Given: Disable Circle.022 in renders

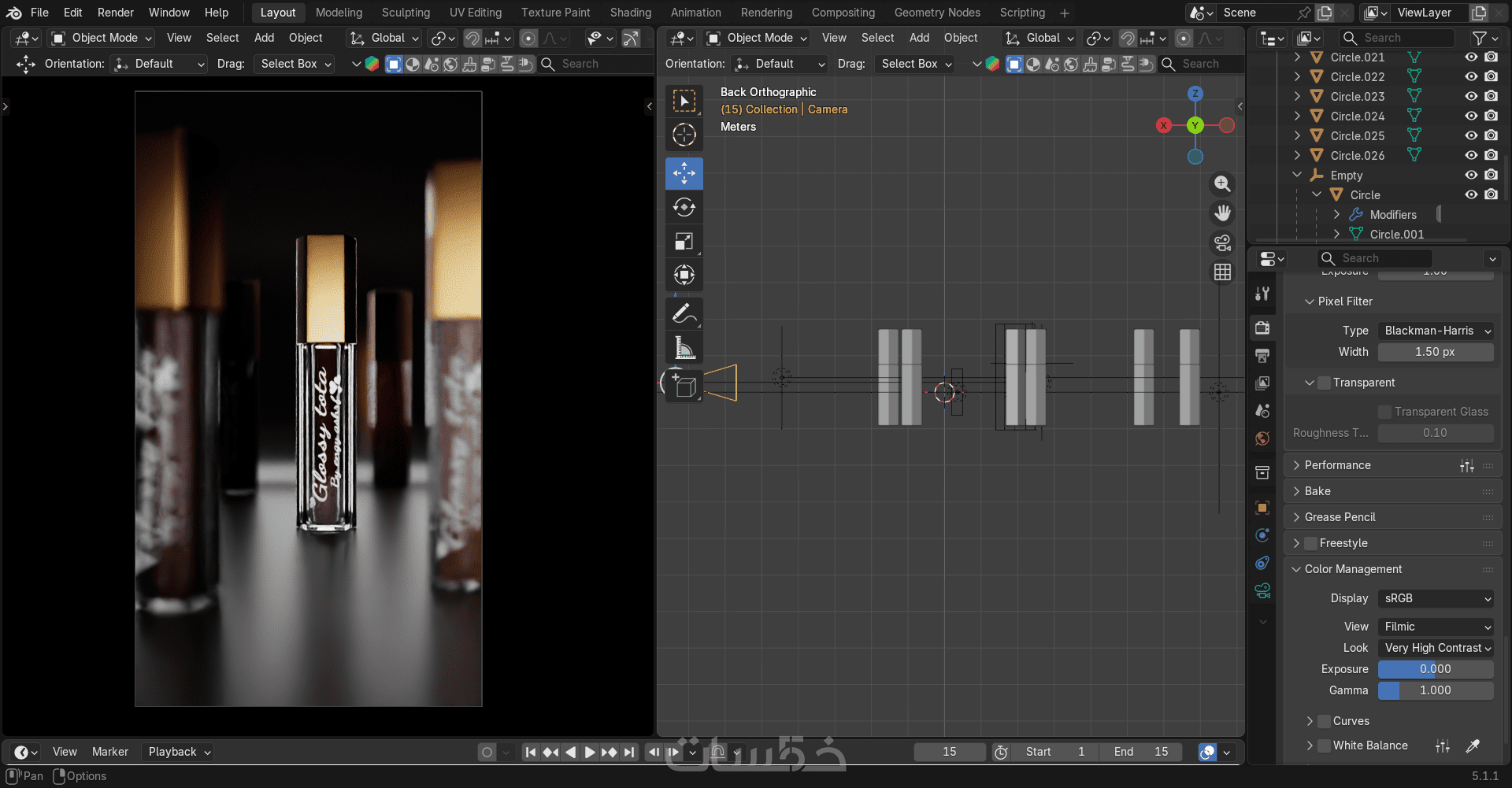Looking at the screenshot, I should pos(1492,76).
